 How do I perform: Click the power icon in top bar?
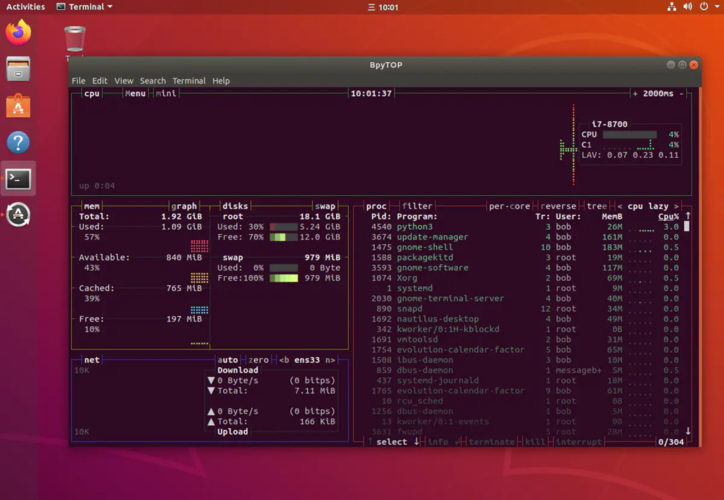(704, 7)
